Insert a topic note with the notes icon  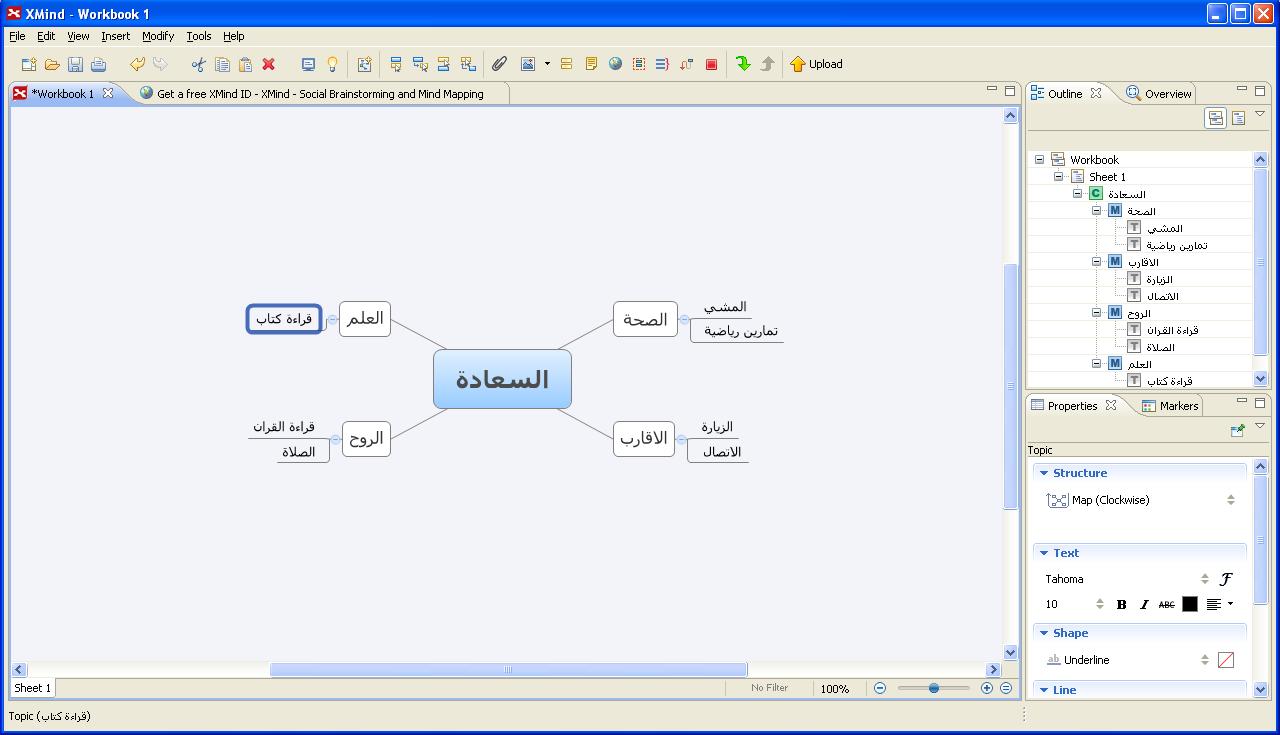[591, 64]
